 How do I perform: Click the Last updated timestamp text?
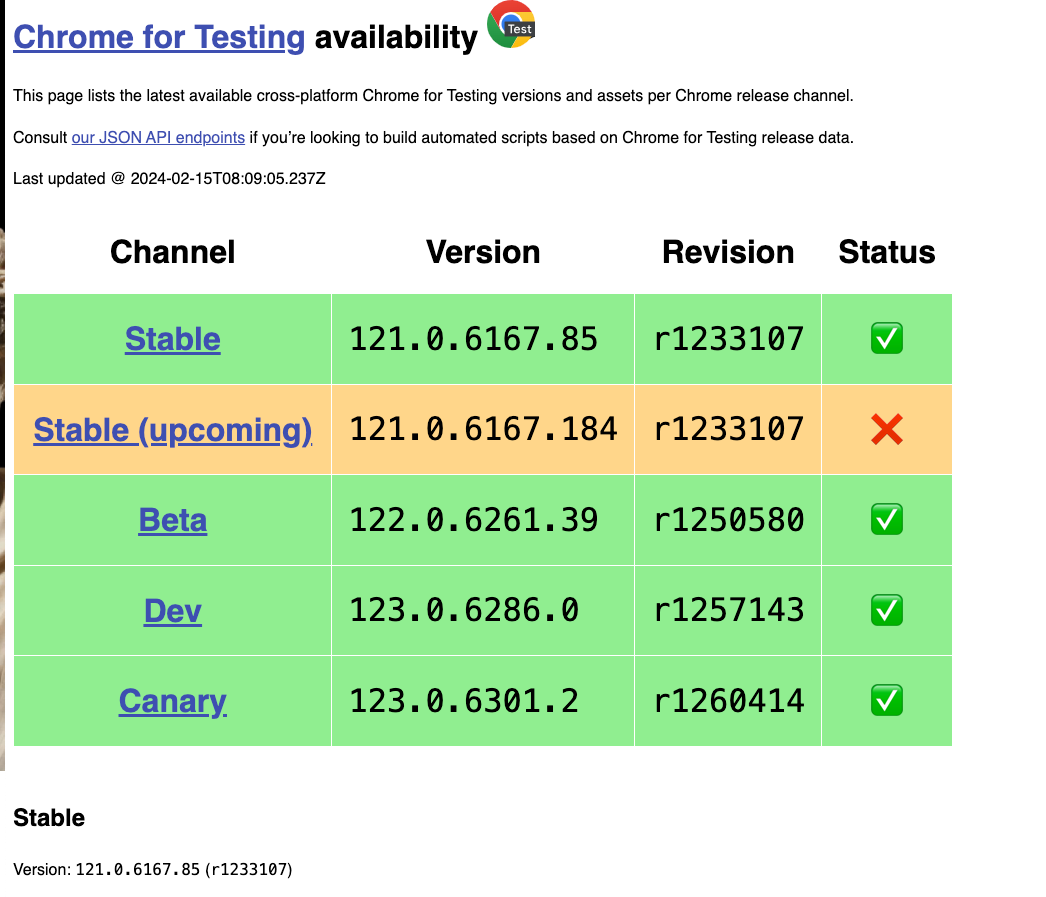pos(169,179)
